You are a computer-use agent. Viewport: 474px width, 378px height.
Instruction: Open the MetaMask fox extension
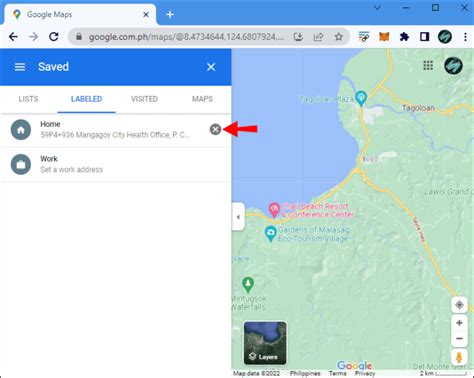384,37
